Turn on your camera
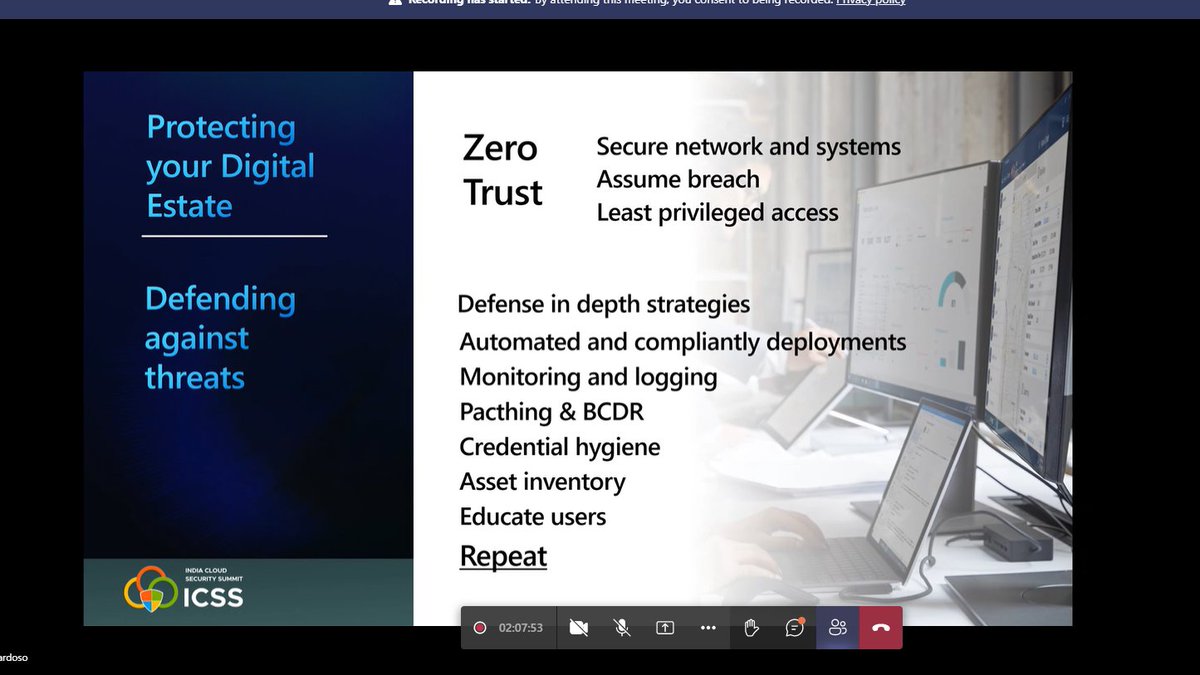This screenshot has width=1200, height=675. point(578,628)
